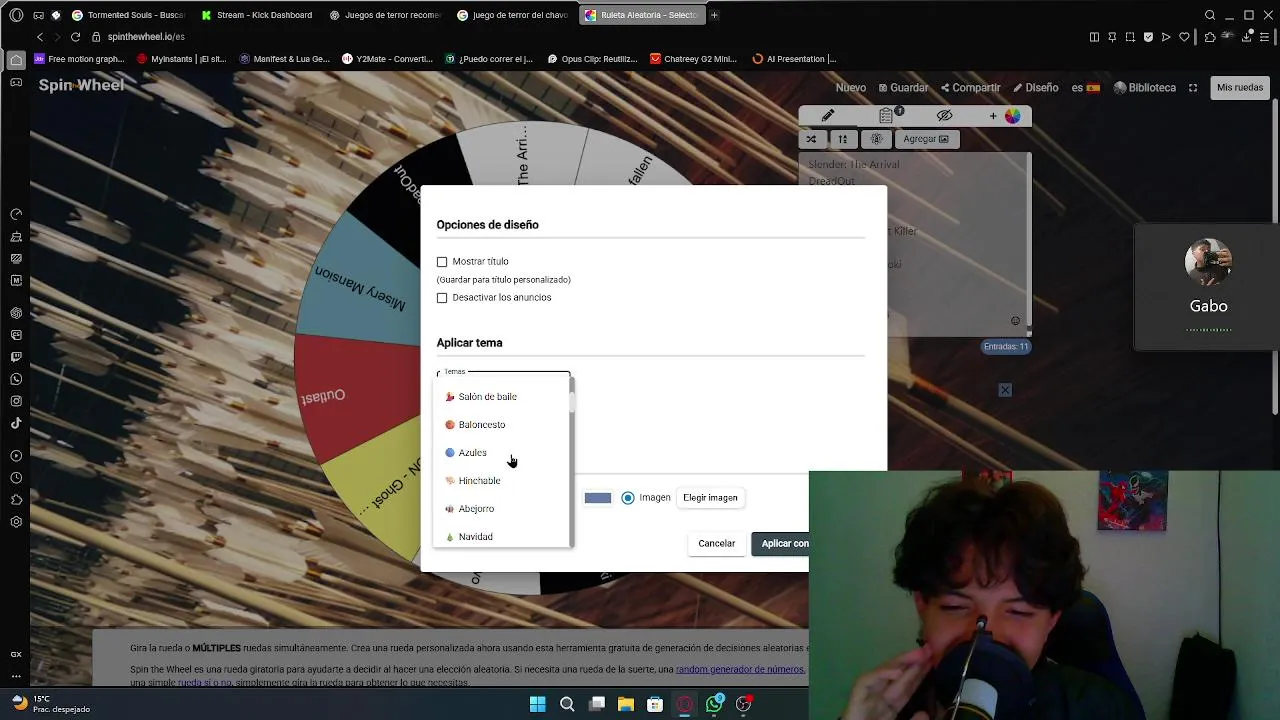Viewport: 1280px width, 720px height.
Task: Open File Explorer from taskbar
Action: 626,704
